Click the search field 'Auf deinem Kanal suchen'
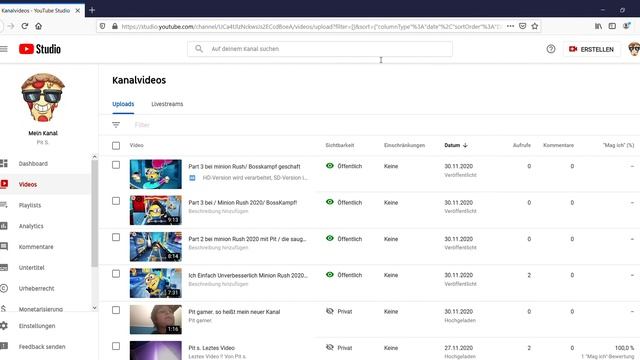Viewport: 640px width, 360px height. (x=320, y=49)
